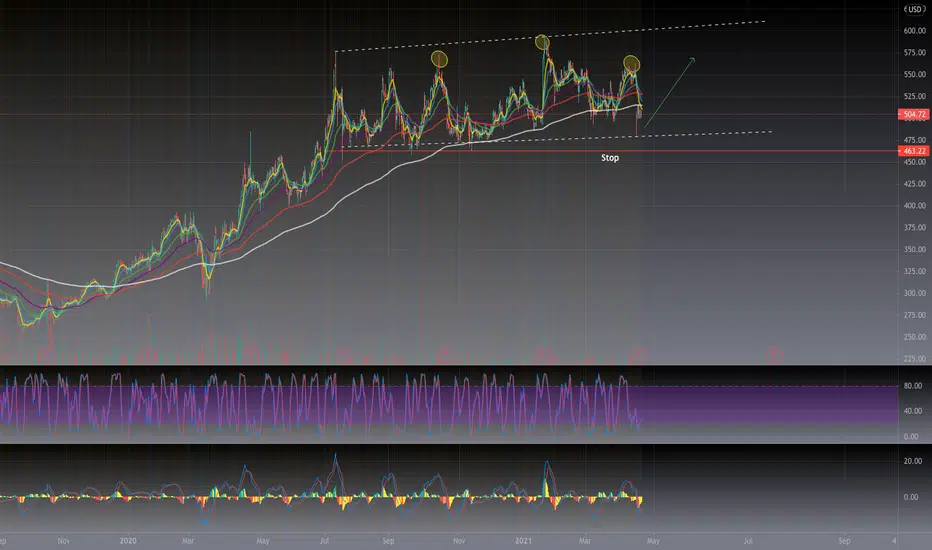
Task: Click the first Mar label after 2020
Action: click(x=188, y=541)
